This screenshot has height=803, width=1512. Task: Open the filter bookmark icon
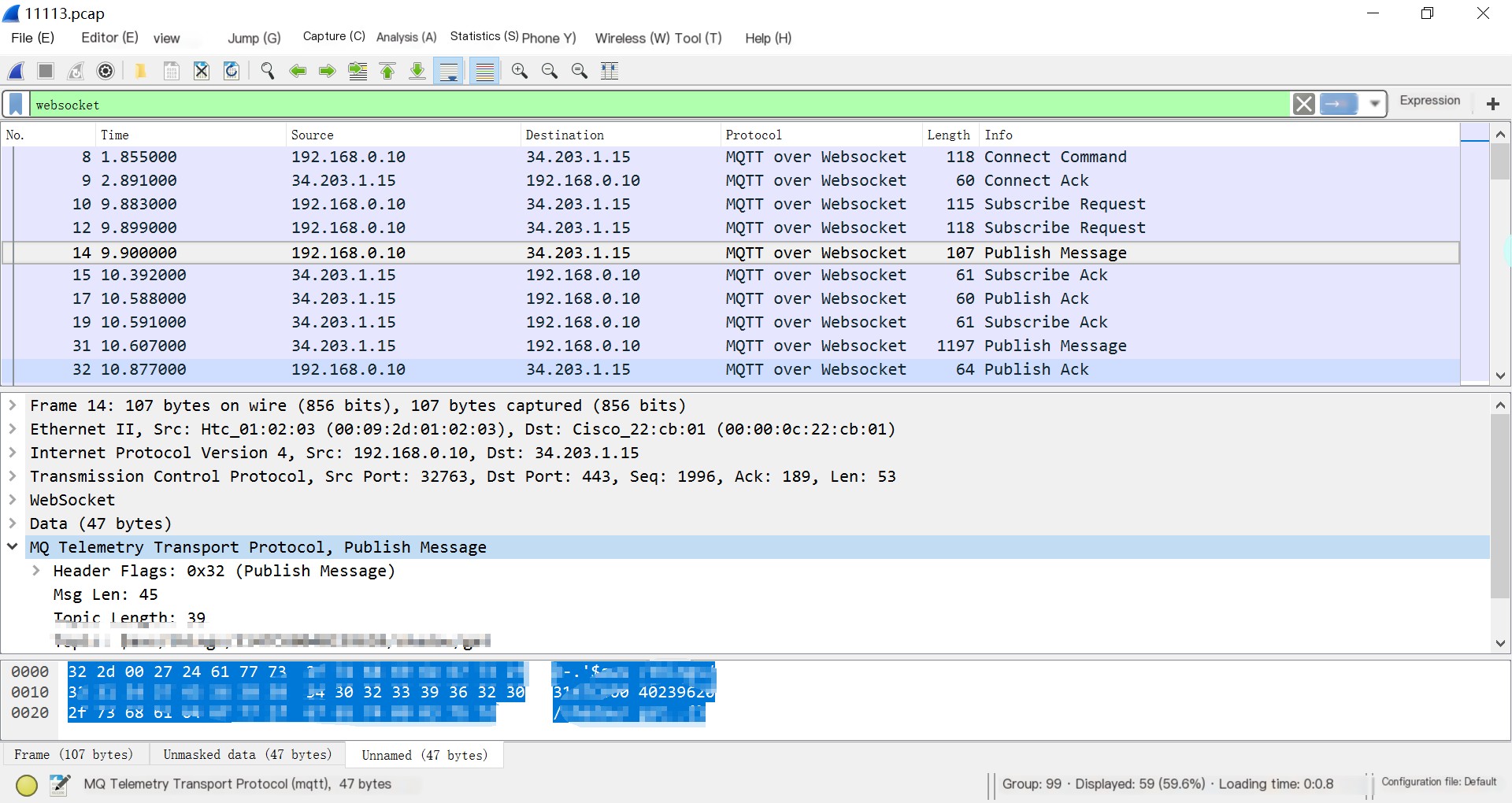pos(16,104)
